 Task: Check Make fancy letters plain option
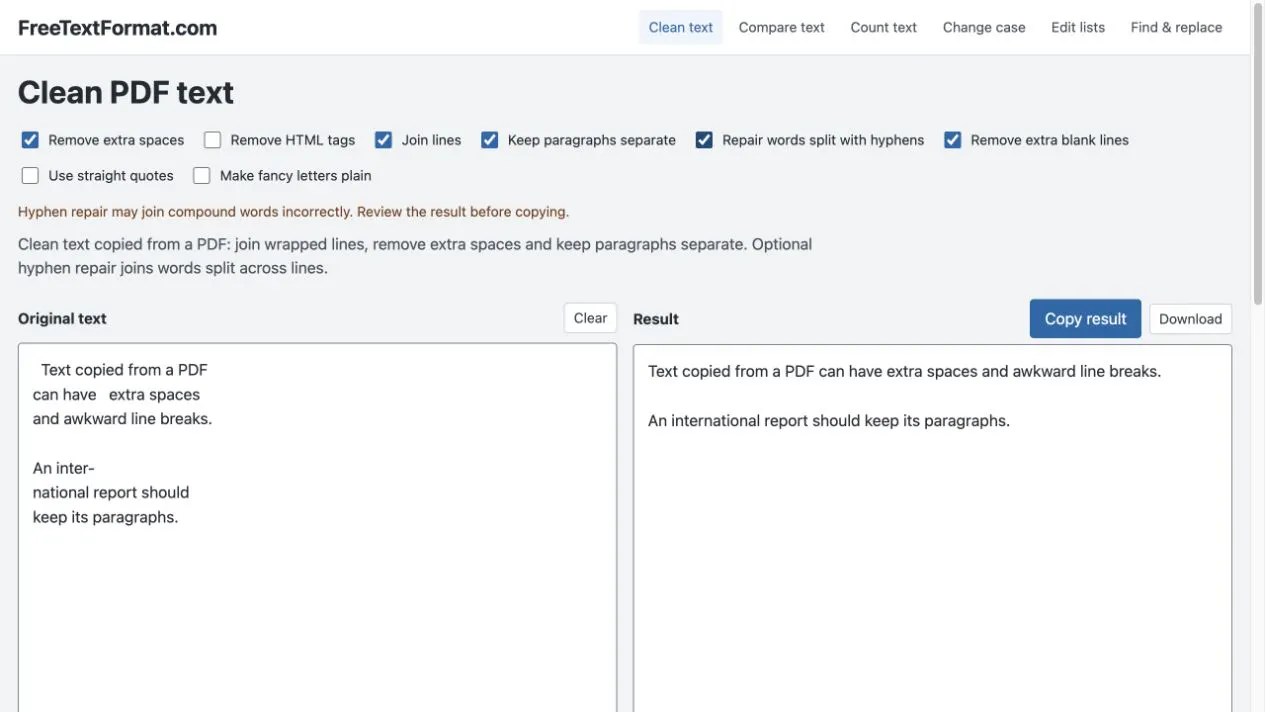pos(202,176)
